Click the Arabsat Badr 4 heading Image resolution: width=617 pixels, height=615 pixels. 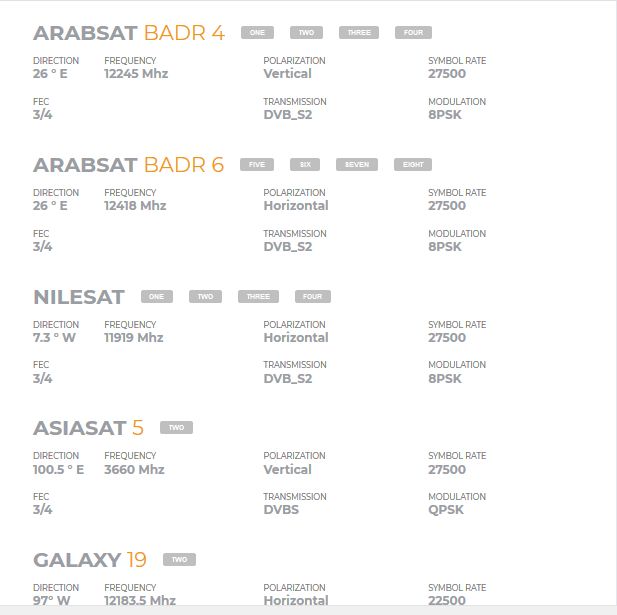tap(128, 33)
